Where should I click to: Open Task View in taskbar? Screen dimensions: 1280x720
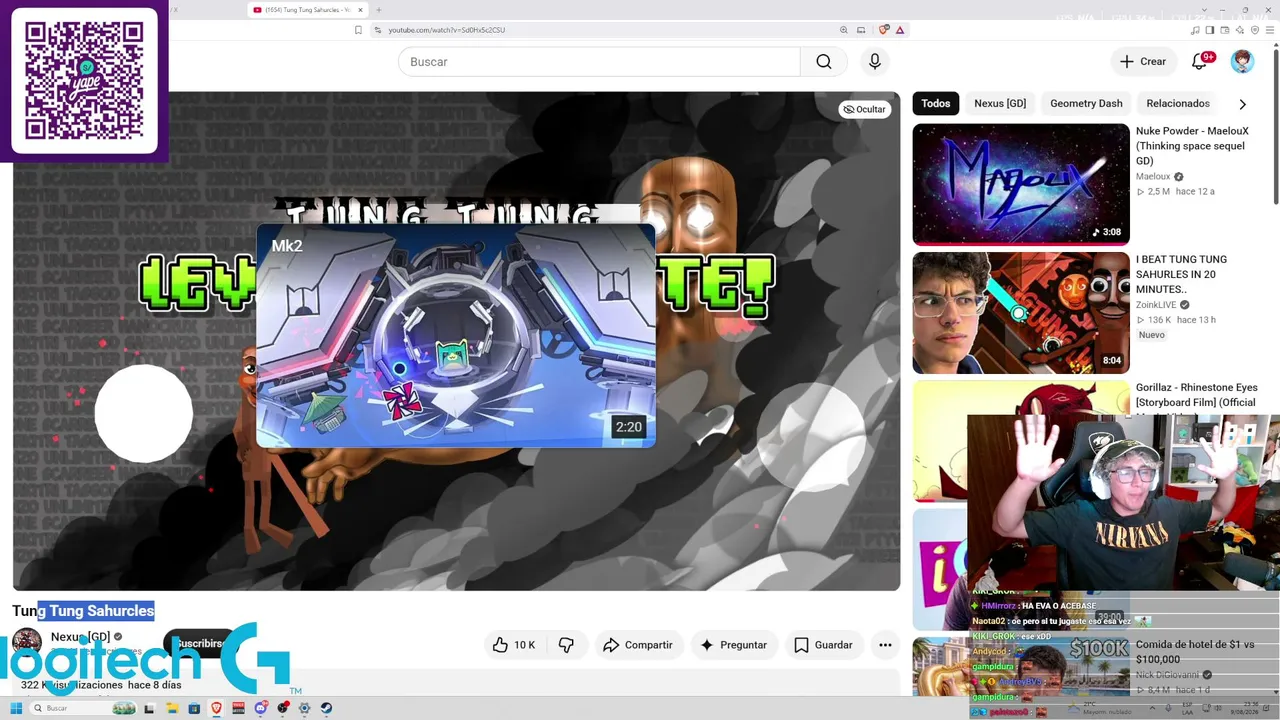point(150,708)
